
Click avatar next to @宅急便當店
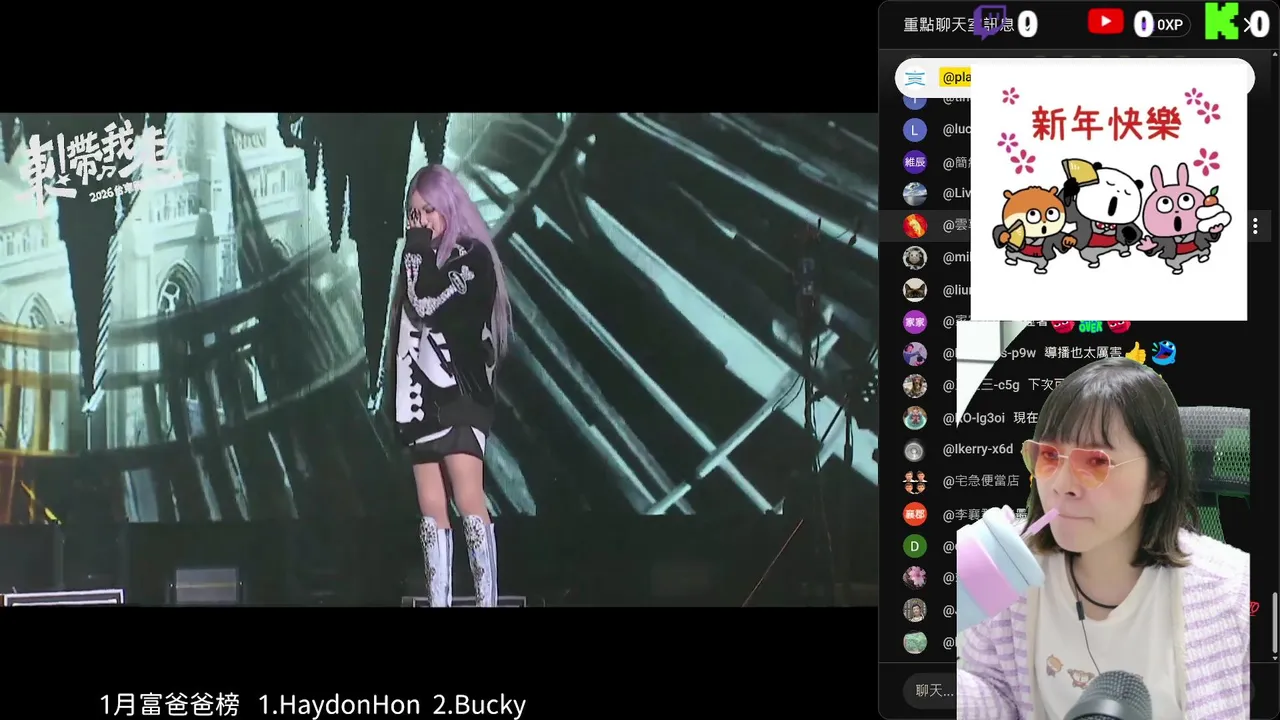[915, 482]
